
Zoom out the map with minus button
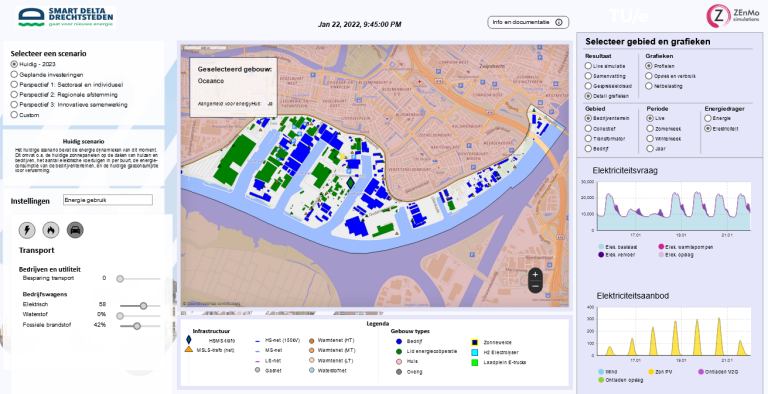click(x=535, y=286)
